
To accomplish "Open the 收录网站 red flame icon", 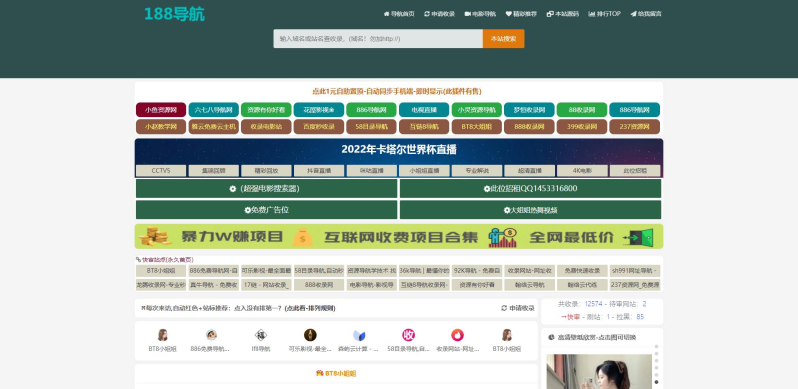I will pyautogui.click(x=458, y=335).
